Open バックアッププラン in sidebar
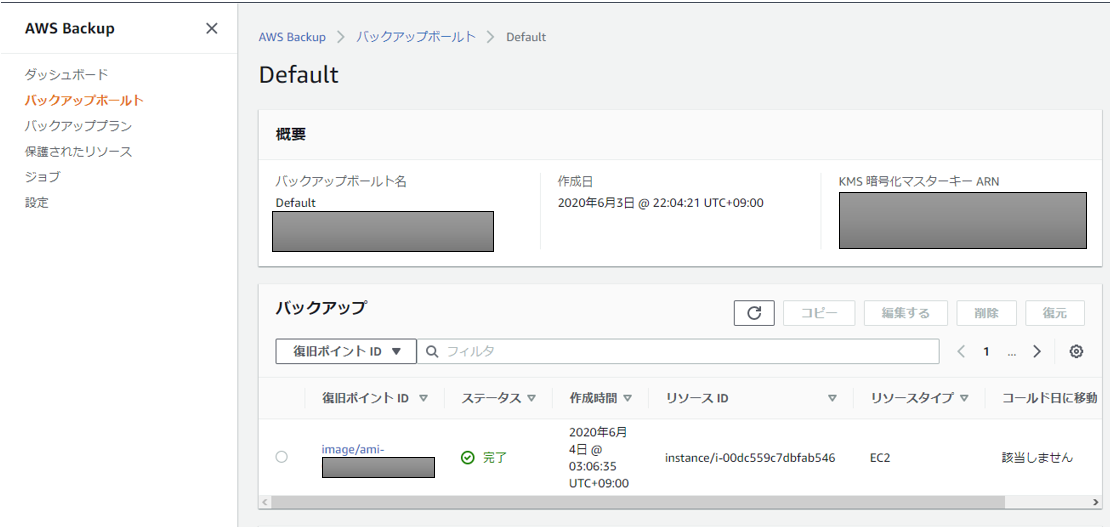The height and width of the screenshot is (527, 1110). tap(78, 125)
